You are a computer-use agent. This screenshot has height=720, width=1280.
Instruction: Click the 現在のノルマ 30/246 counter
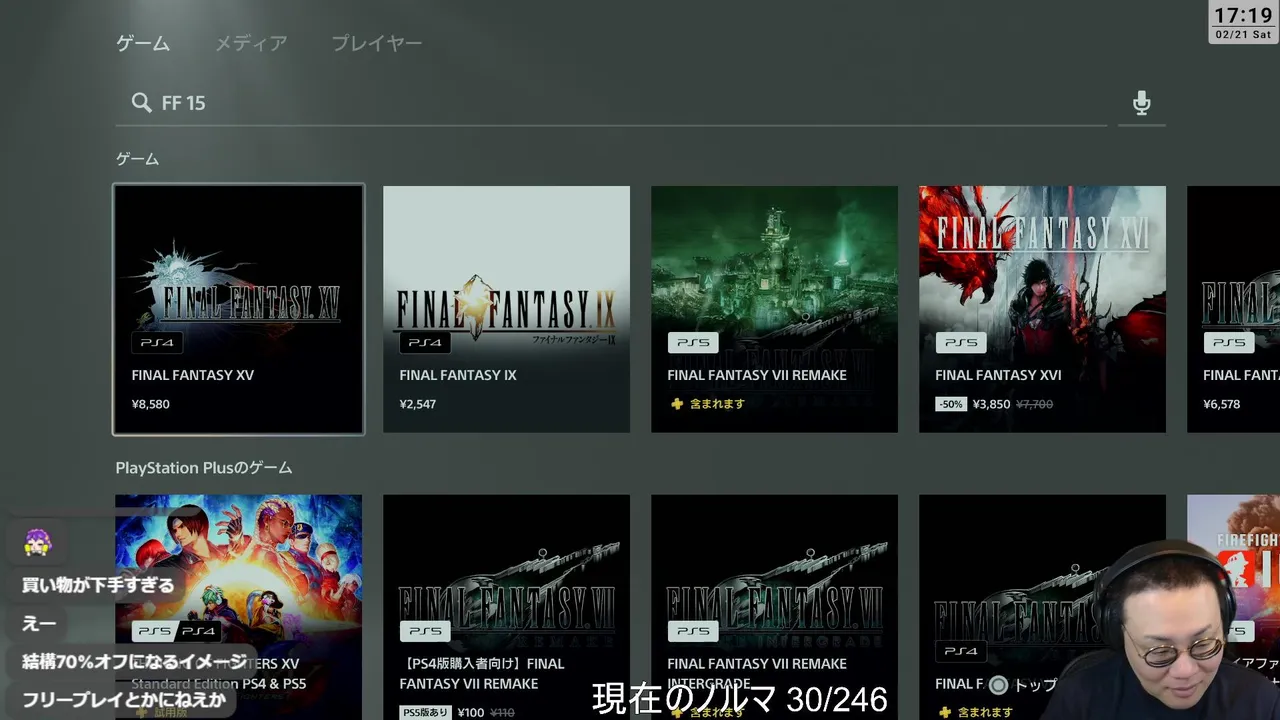pos(740,699)
